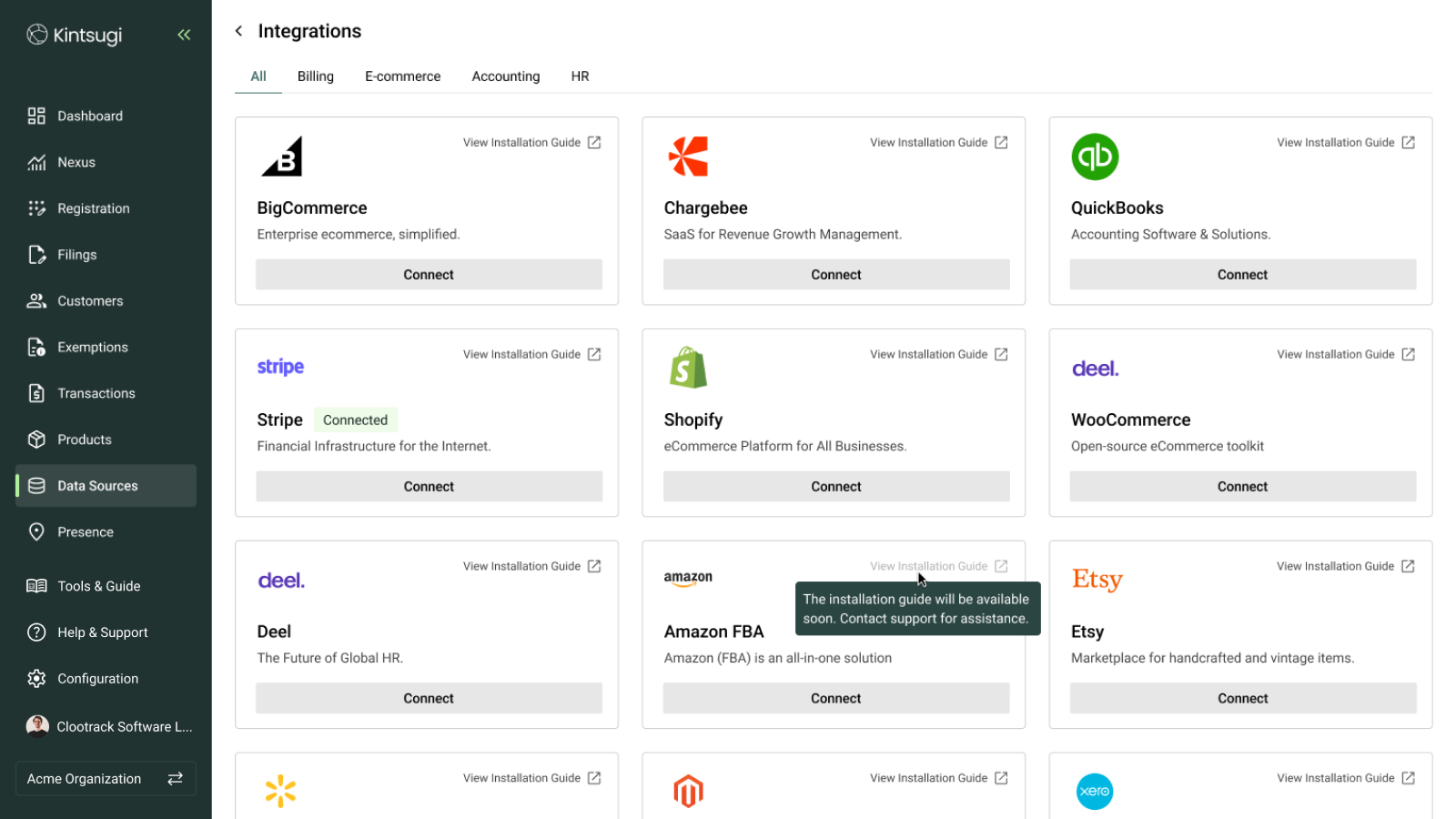Connect the Shopify integration
The height and width of the screenshot is (819, 1456).
836,487
